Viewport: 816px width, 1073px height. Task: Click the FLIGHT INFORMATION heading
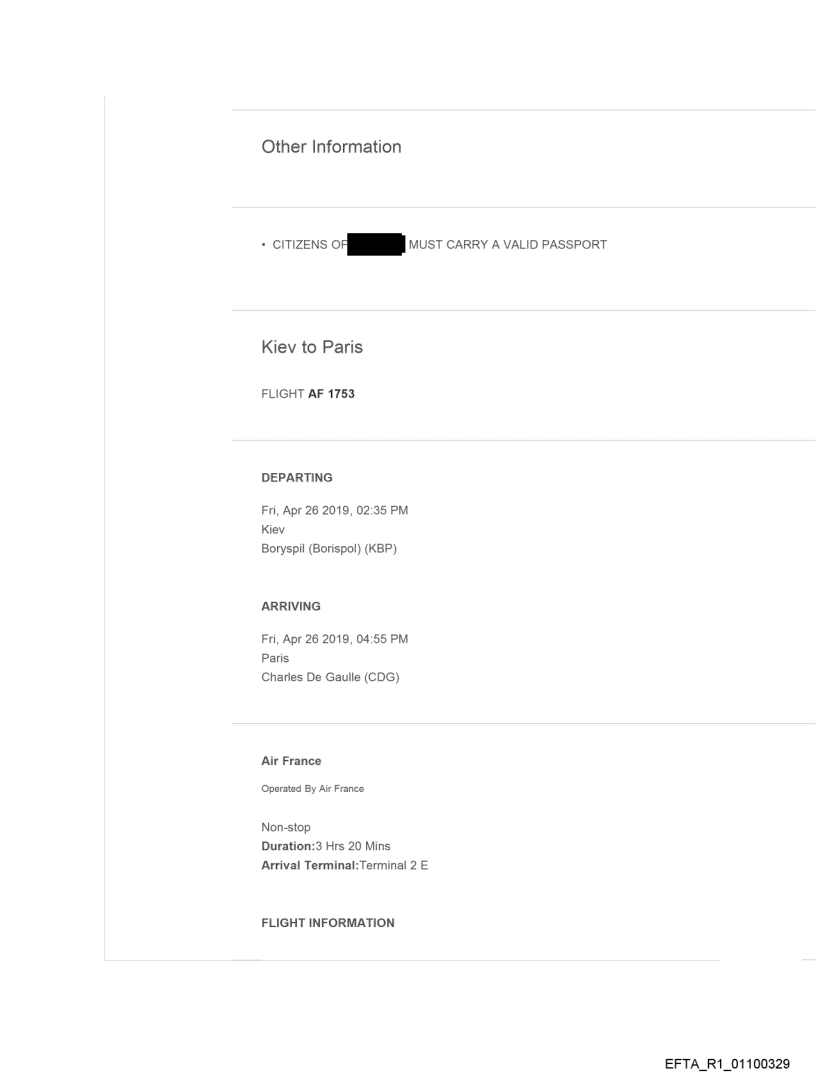[327, 923]
